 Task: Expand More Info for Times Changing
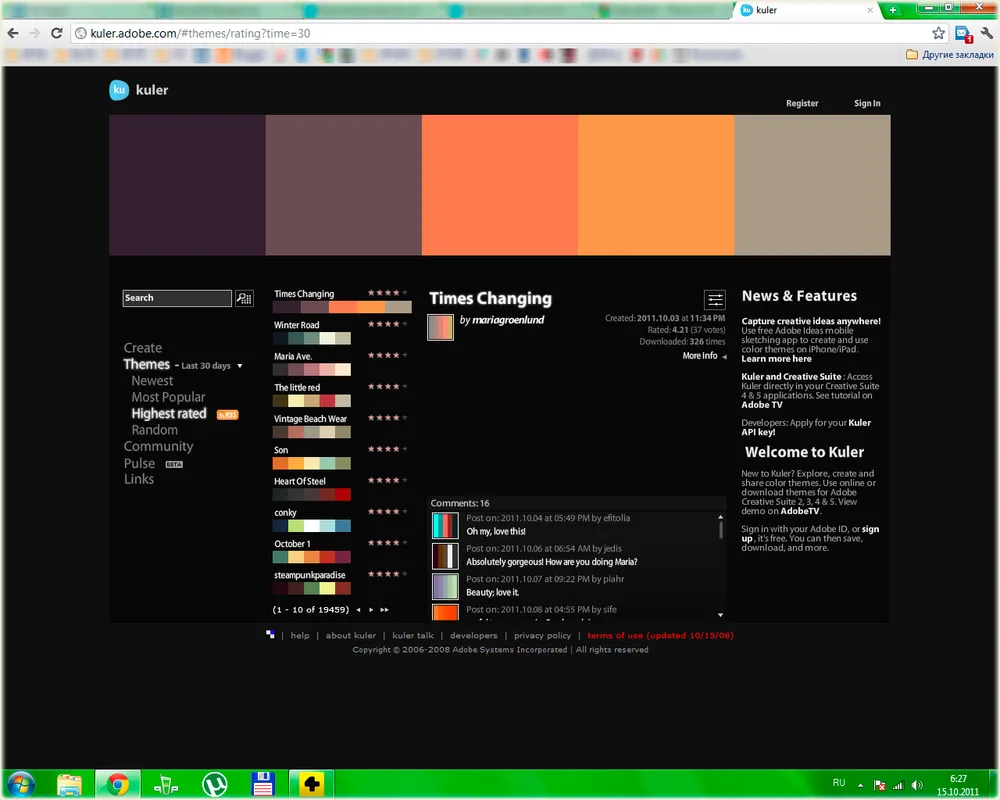pos(705,356)
